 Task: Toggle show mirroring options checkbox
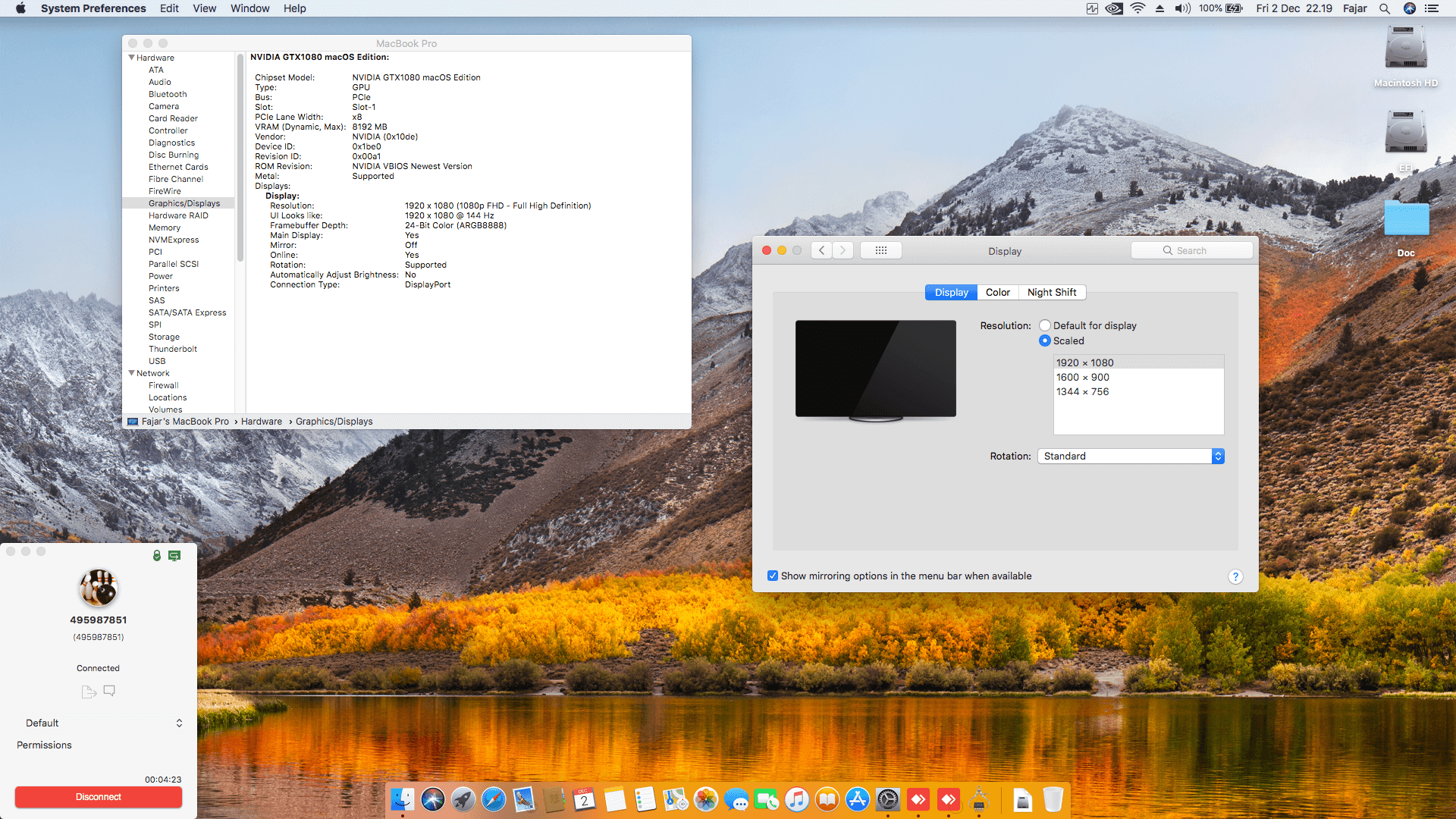click(773, 576)
